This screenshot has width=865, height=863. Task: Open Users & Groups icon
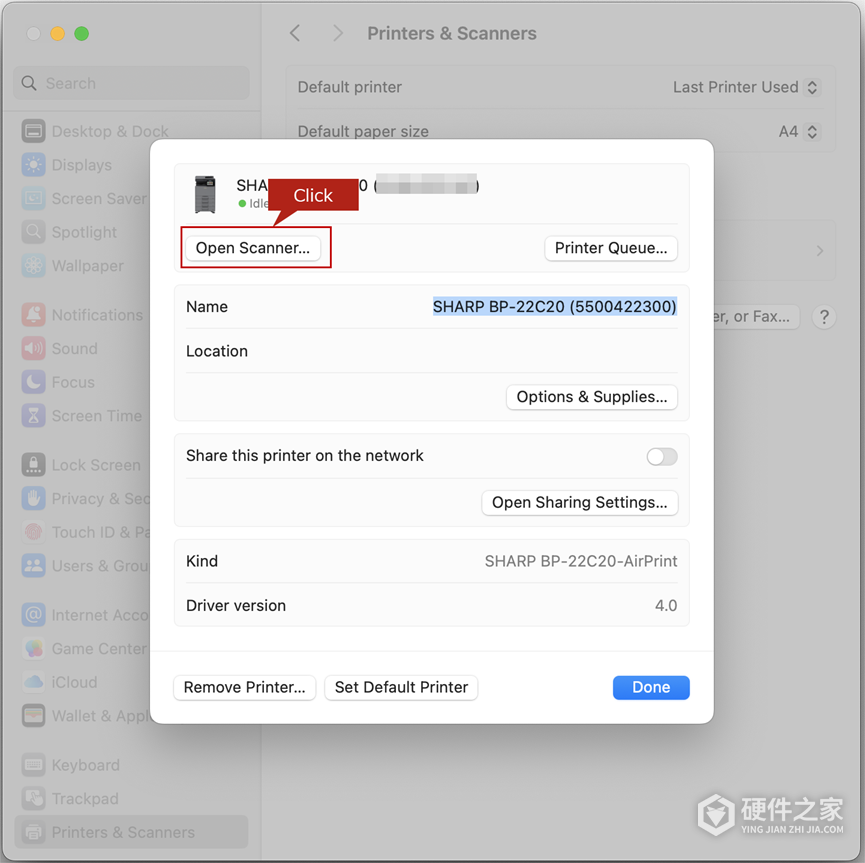click(34, 566)
